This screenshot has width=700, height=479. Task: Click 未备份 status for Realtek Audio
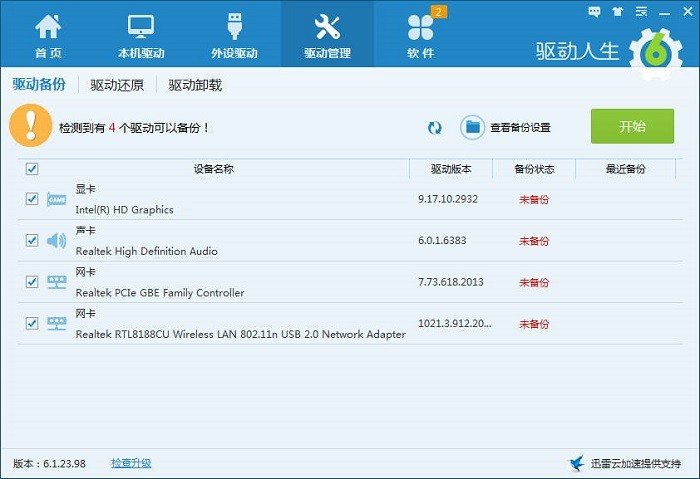click(534, 241)
